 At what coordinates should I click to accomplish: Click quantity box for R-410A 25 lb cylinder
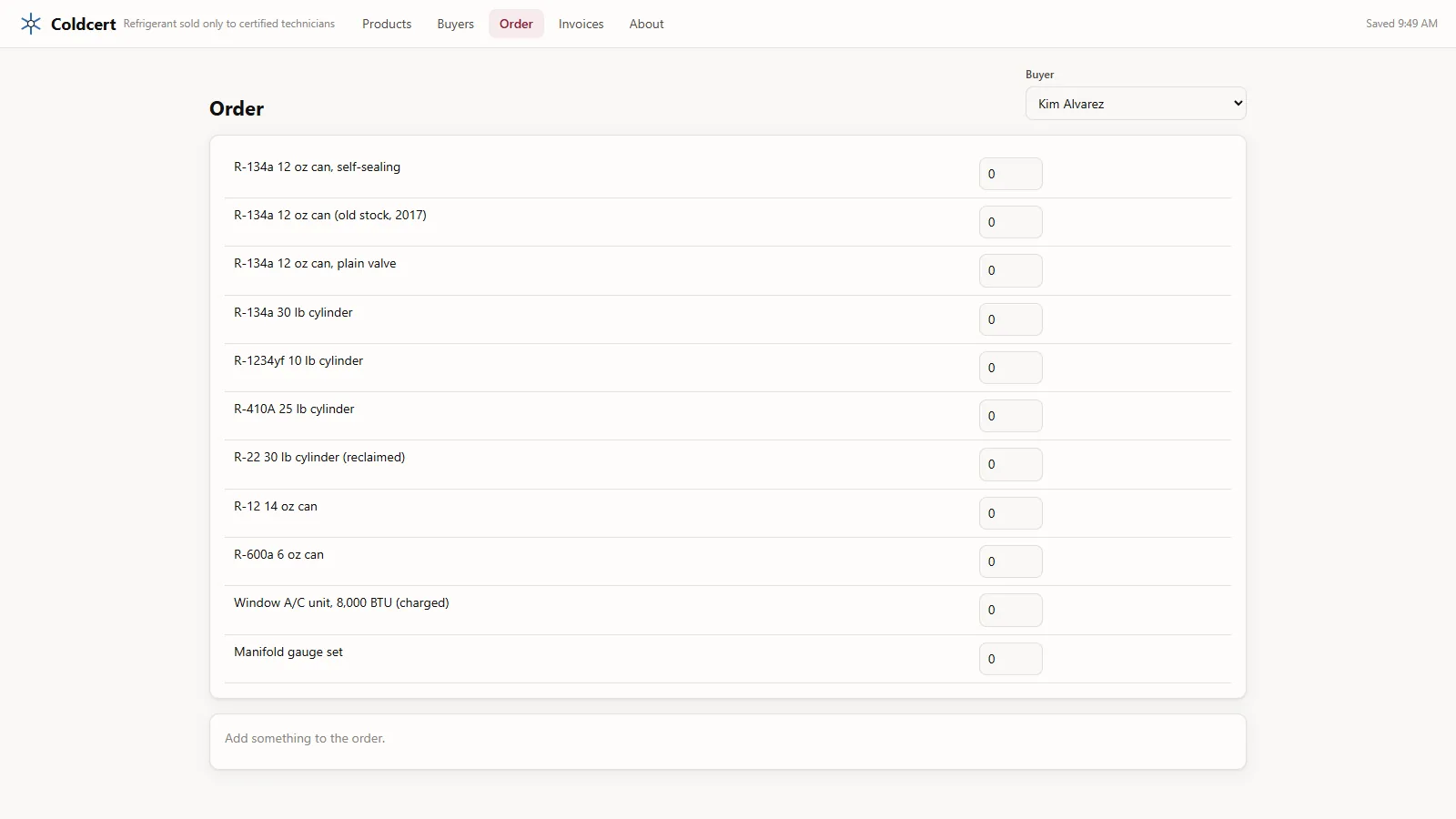point(1010,416)
